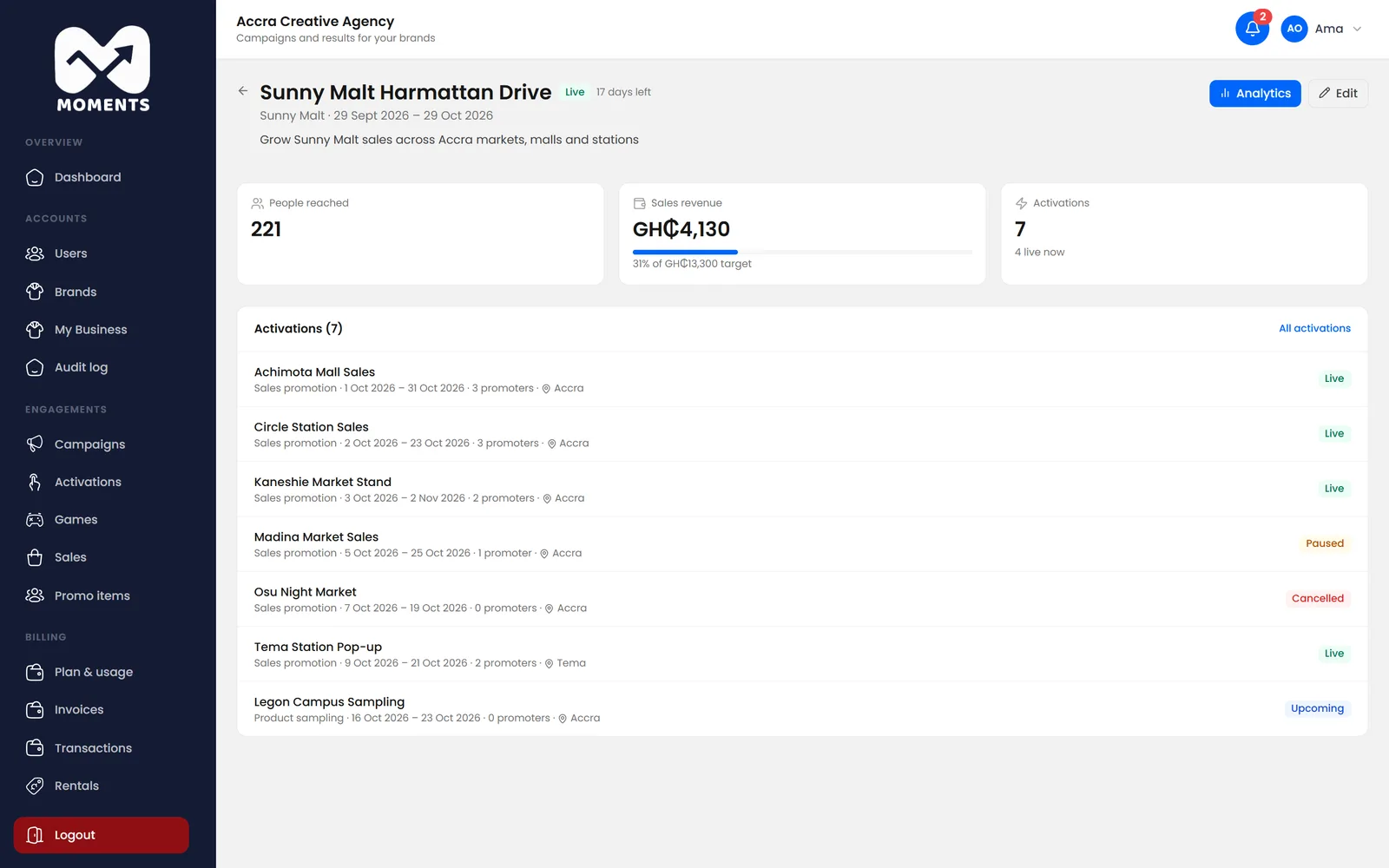
Task: Click the Transactions icon in sidebar
Action: click(35, 747)
